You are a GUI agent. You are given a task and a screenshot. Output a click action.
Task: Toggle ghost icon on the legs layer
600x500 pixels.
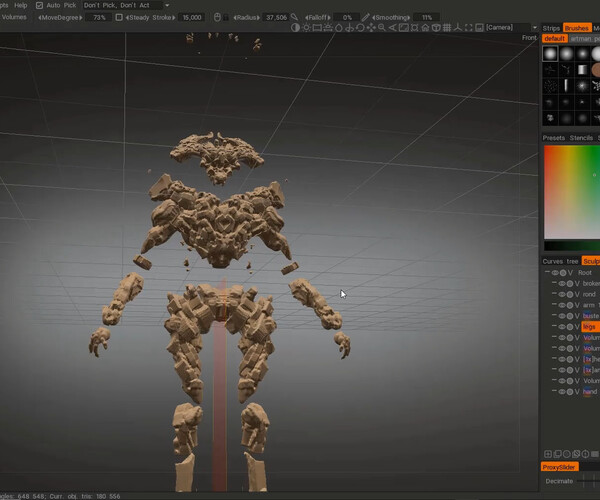[570, 327]
